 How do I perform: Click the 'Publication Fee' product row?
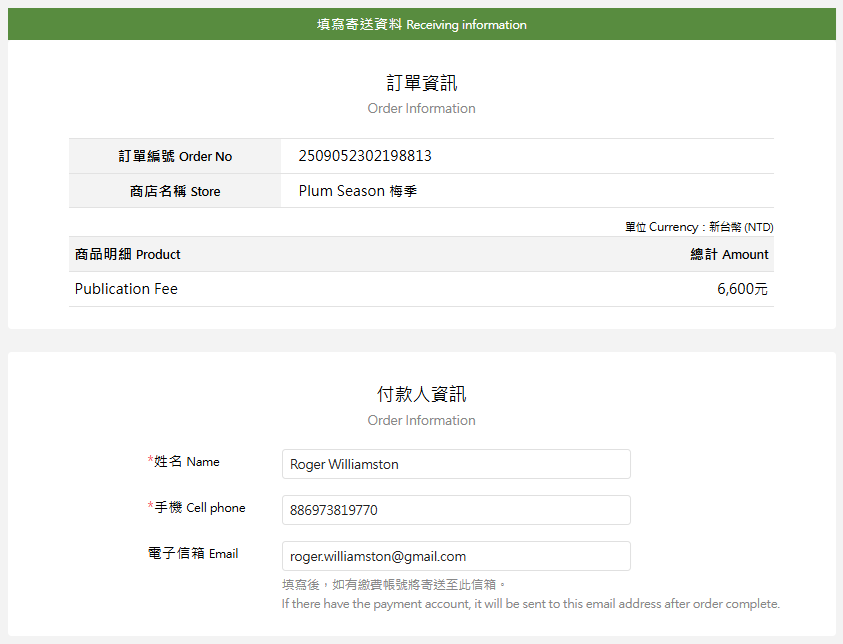[x=126, y=289]
